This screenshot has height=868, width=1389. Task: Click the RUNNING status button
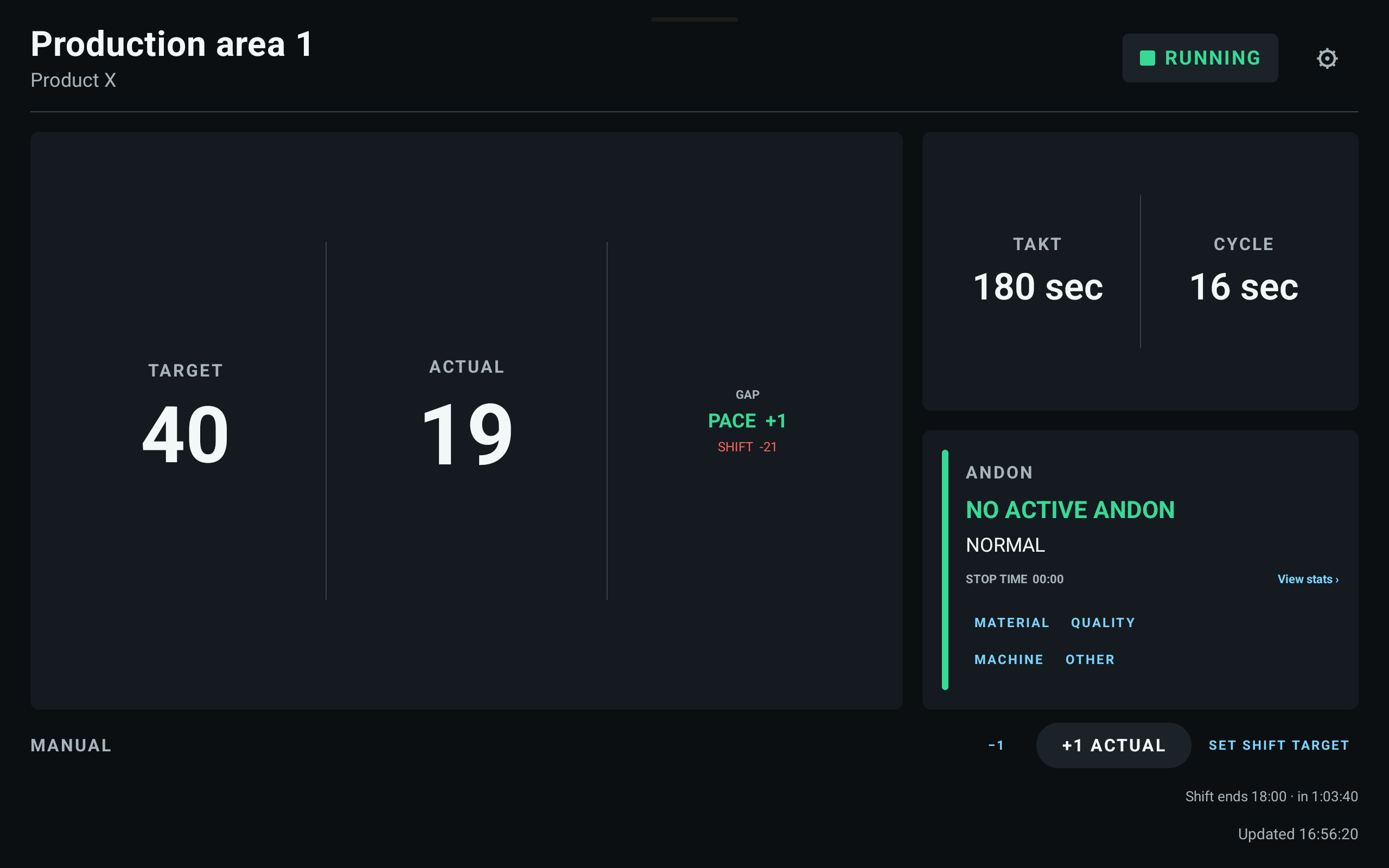[1200, 58]
